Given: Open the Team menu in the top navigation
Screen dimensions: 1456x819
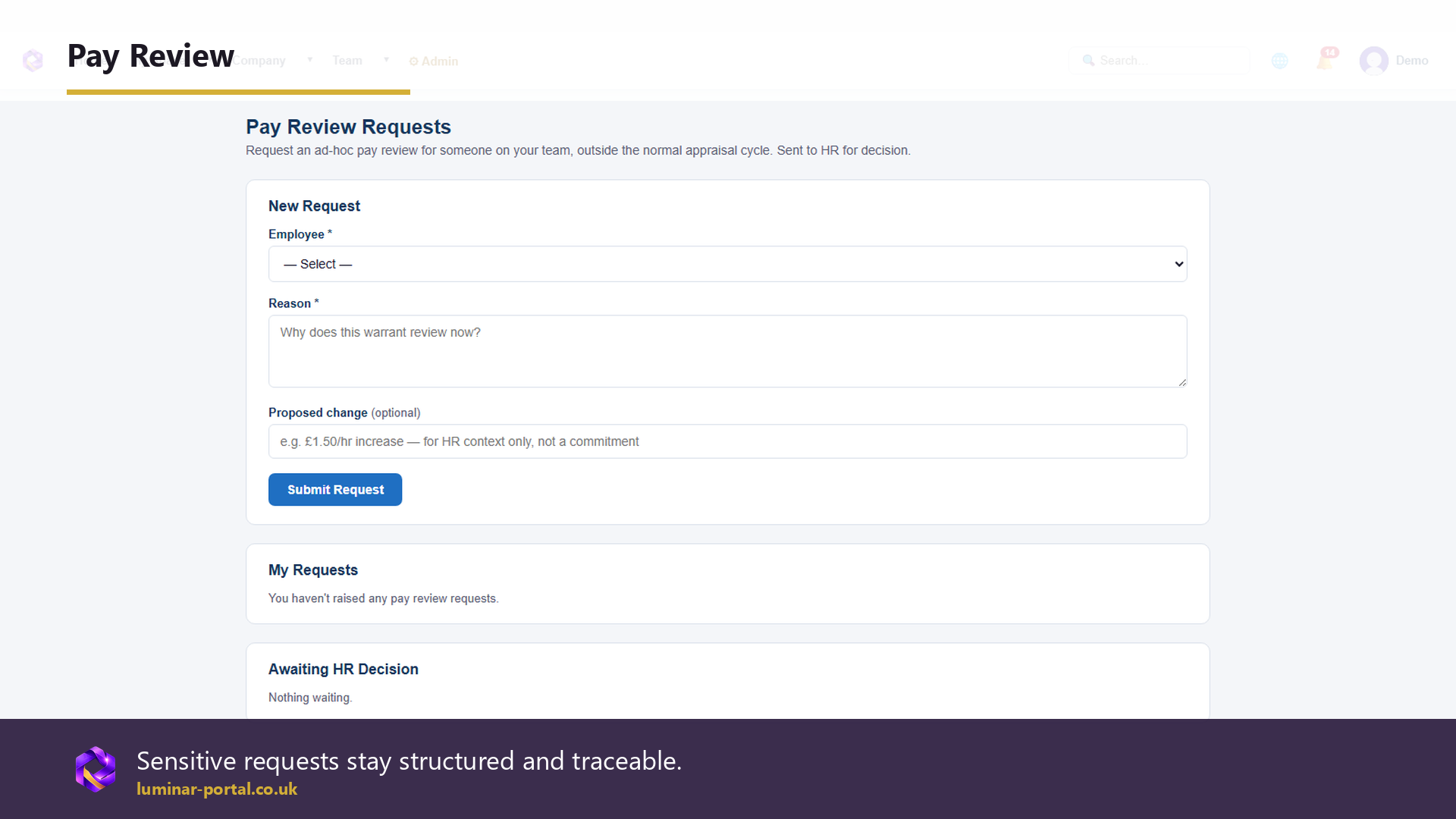Looking at the screenshot, I should point(347,61).
